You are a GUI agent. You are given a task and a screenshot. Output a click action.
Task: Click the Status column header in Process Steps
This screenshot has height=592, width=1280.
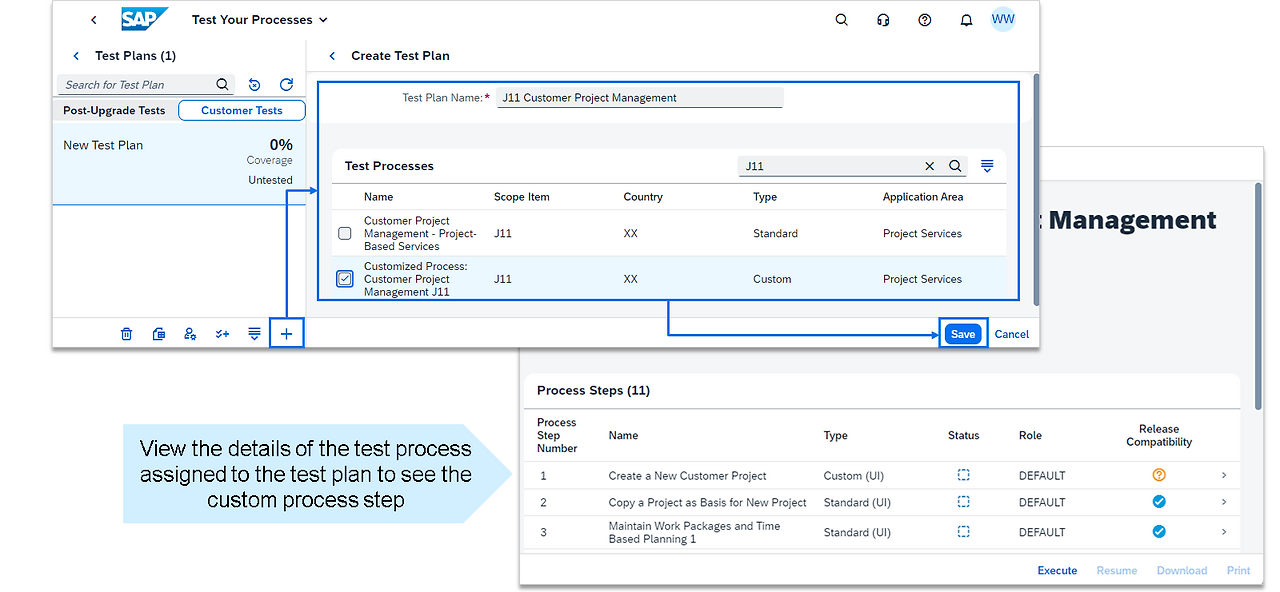pyautogui.click(x=964, y=436)
